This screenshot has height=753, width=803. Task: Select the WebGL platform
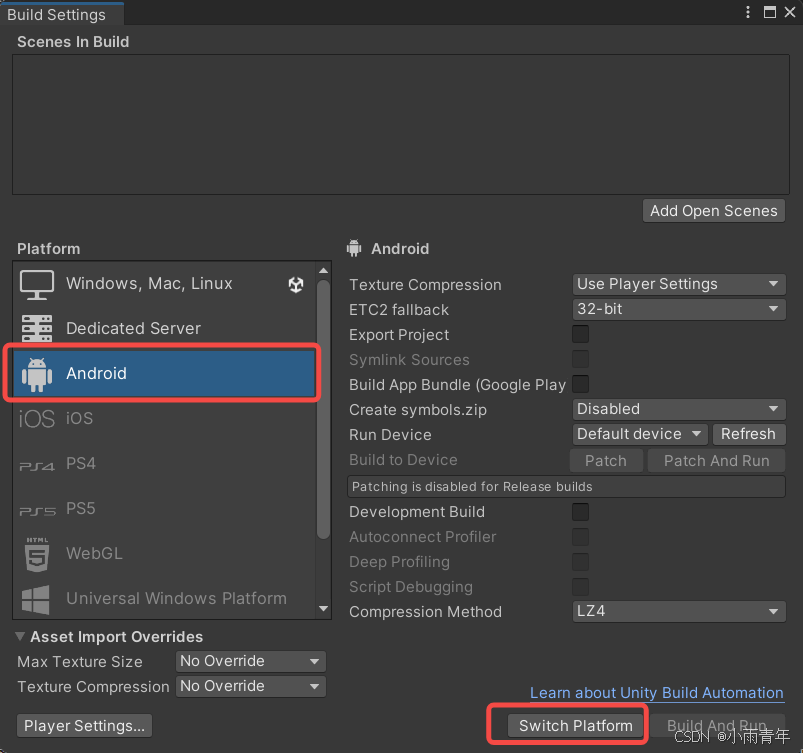(164, 553)
